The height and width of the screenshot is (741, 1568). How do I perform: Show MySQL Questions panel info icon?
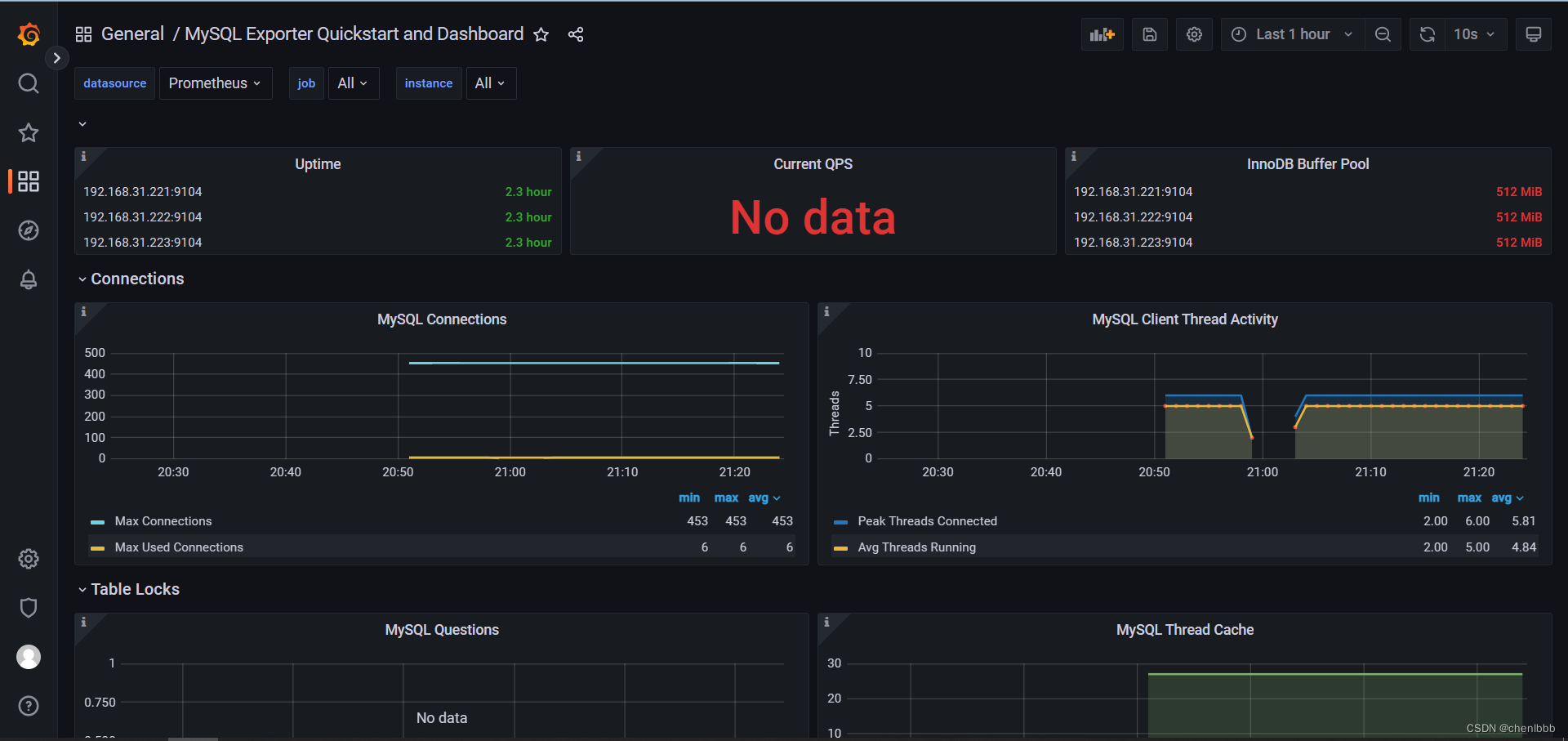pyautogui.click(x=83, y=622)
